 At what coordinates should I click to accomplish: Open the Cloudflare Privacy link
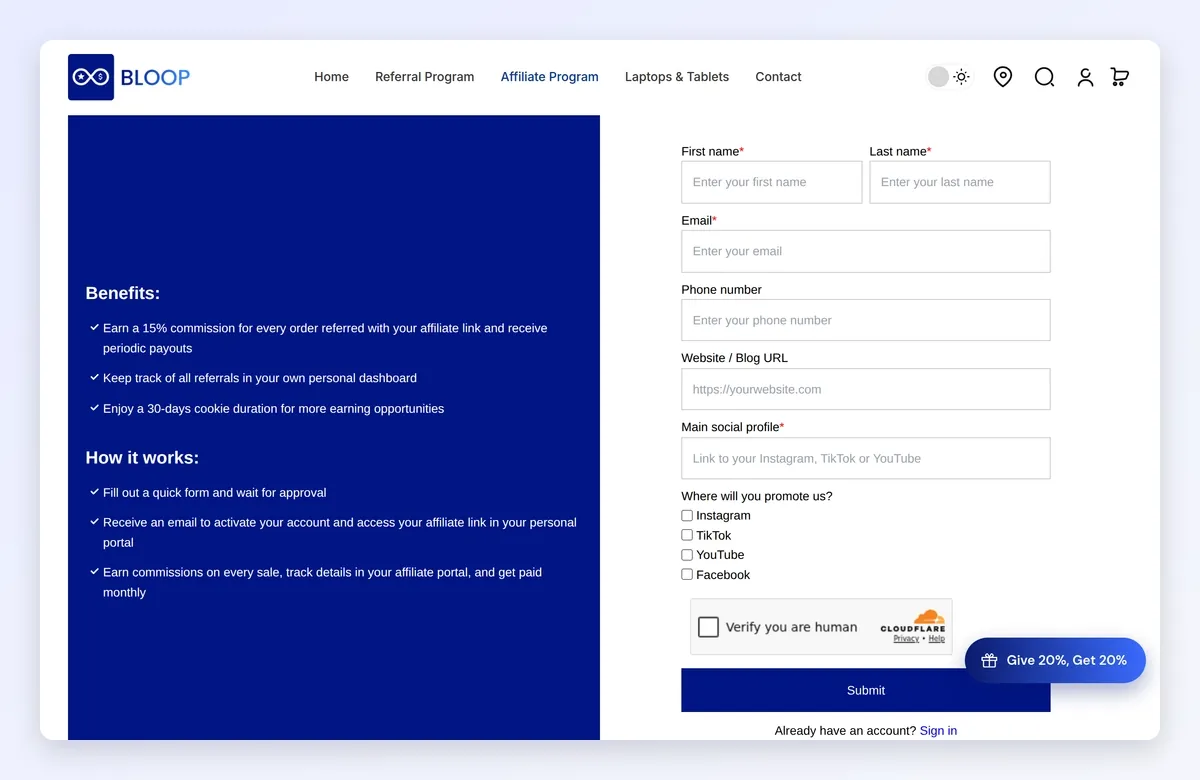click(x=906, y=639)
